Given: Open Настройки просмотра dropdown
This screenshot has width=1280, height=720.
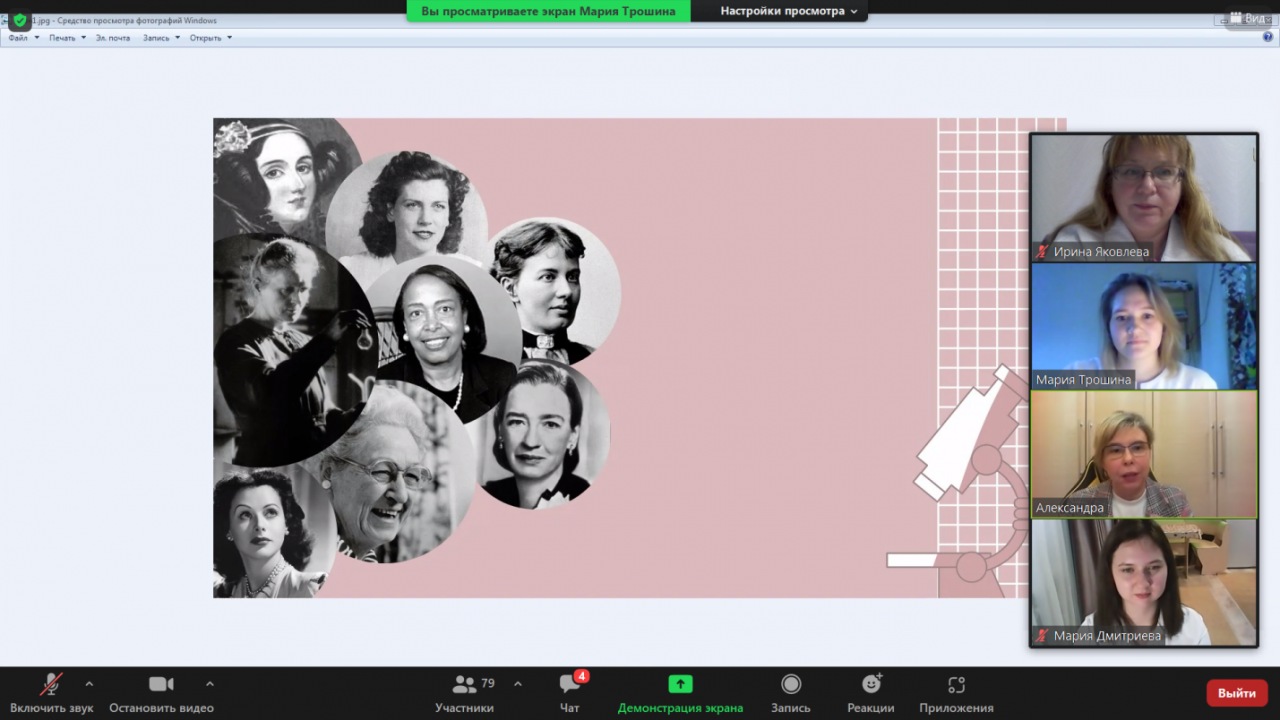Looking at the screenshot, I should (788, 11).
